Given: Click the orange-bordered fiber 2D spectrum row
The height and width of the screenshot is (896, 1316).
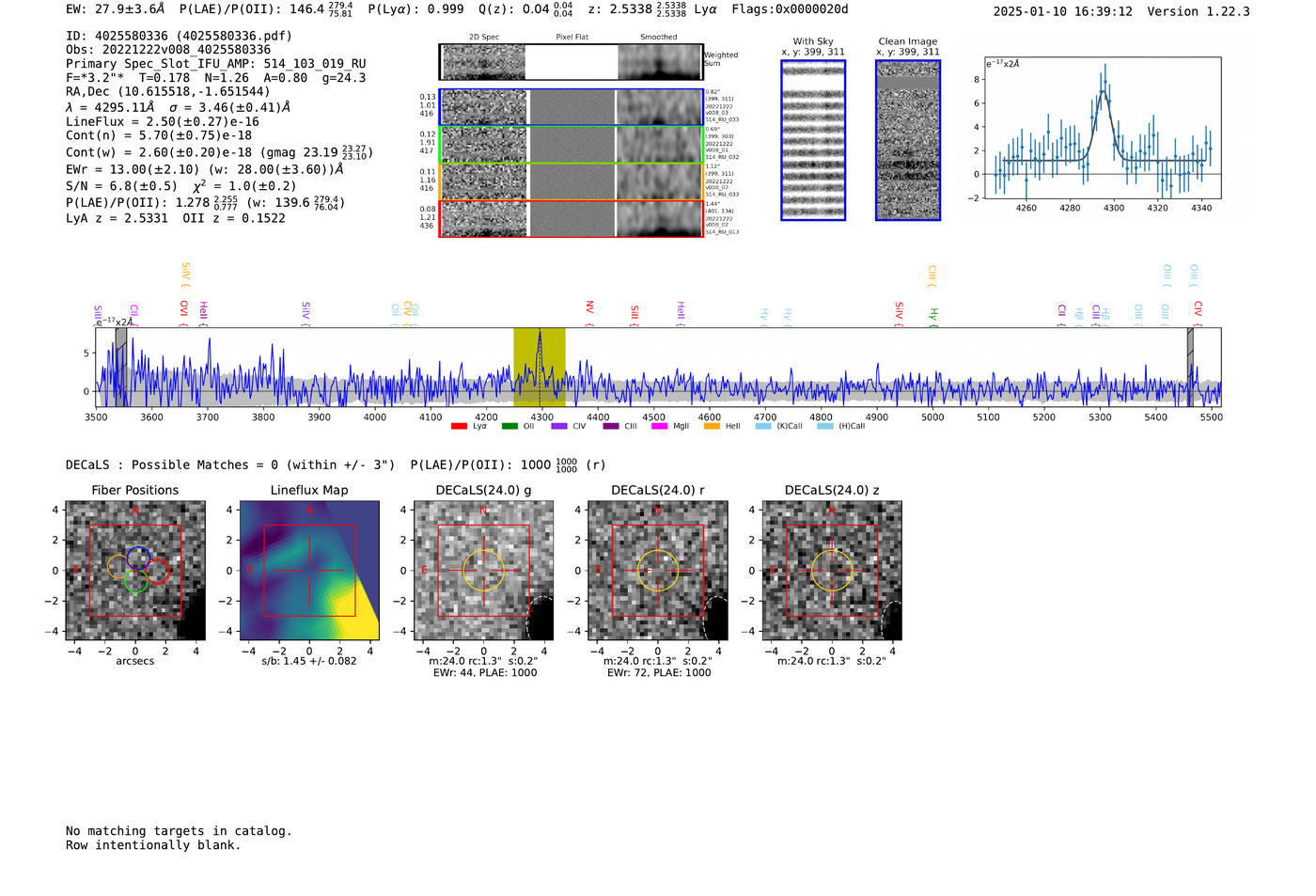Looking at the screenshot, I should coord(571,181).
